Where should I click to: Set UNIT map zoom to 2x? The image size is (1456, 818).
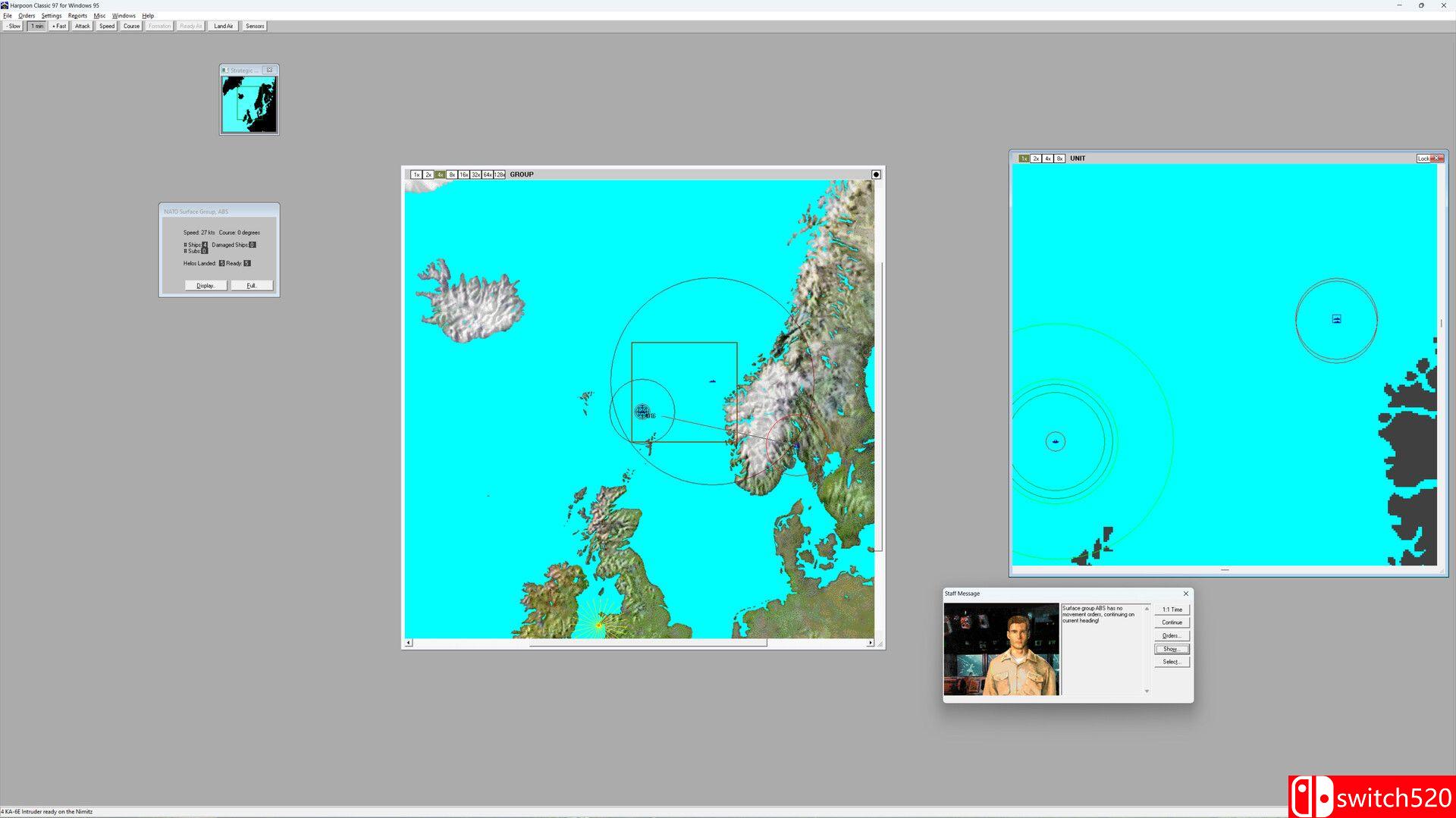1035,158
